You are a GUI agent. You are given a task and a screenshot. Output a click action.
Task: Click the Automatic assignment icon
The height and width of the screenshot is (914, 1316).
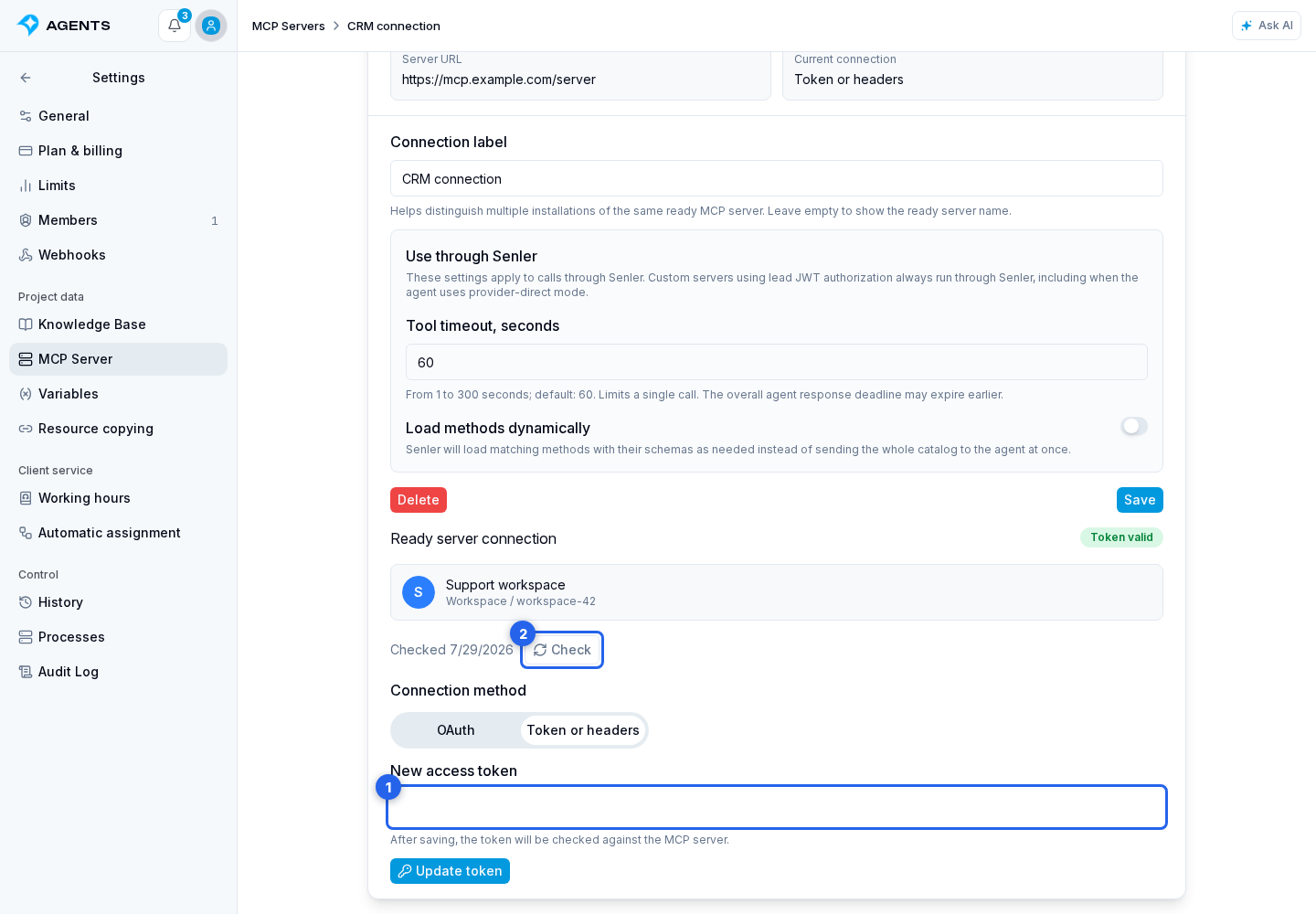[26, 533]
